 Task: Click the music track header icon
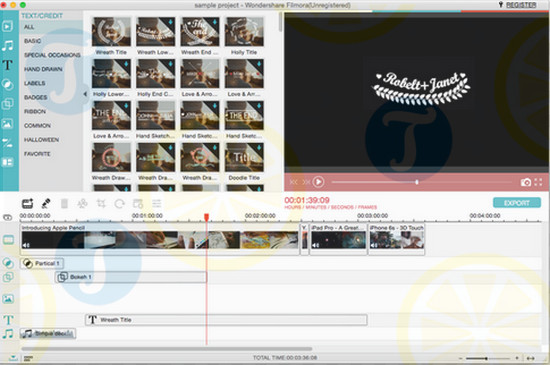click(x=8, y=333)
